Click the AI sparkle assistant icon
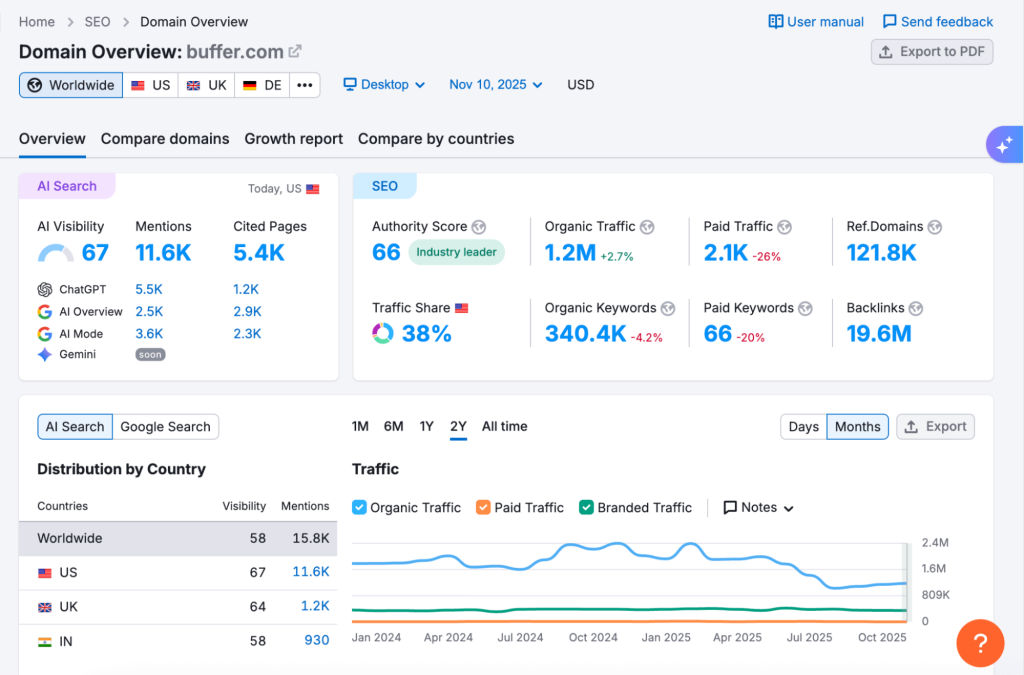Screen dimensions: 1024x675 coord(1003,145)
